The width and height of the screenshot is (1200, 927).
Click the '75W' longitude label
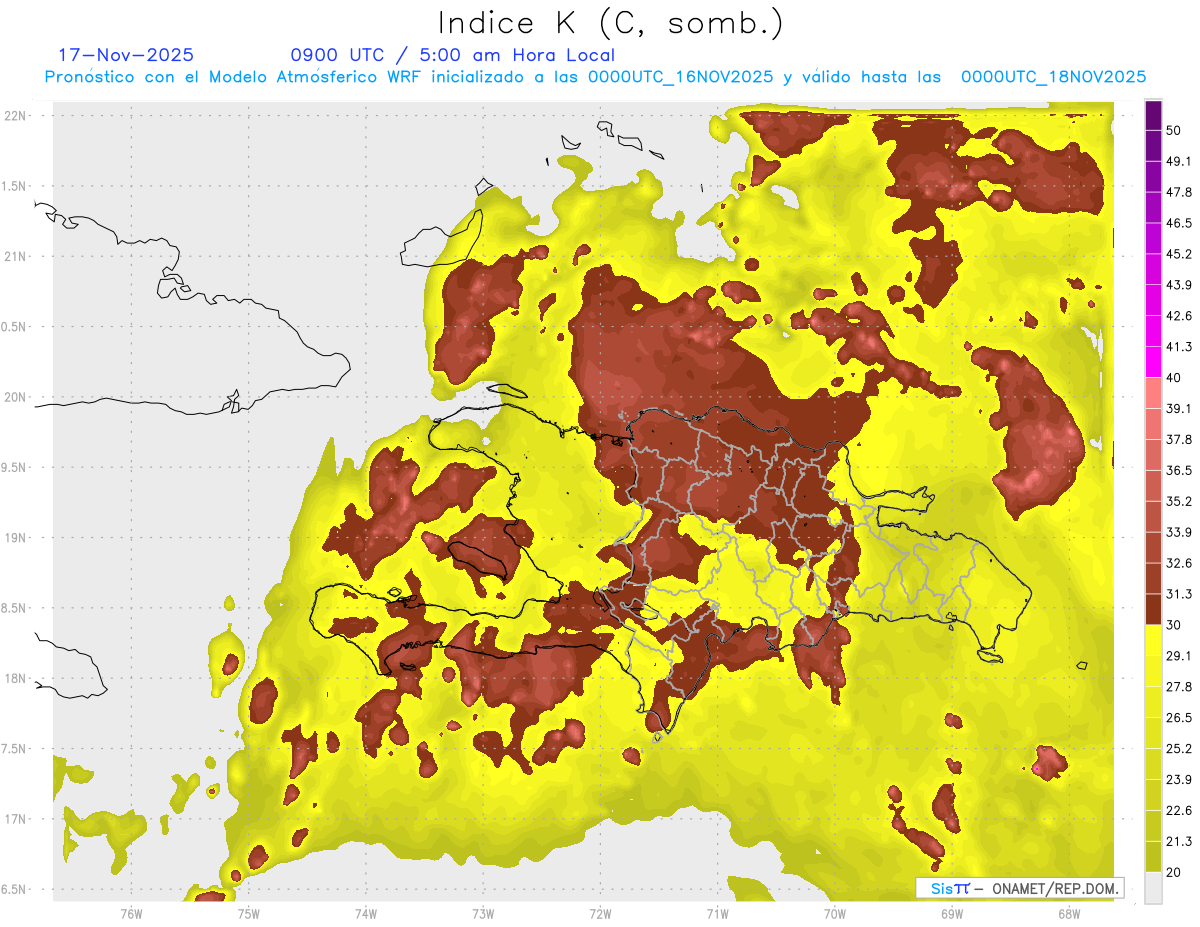coord(249,914)
